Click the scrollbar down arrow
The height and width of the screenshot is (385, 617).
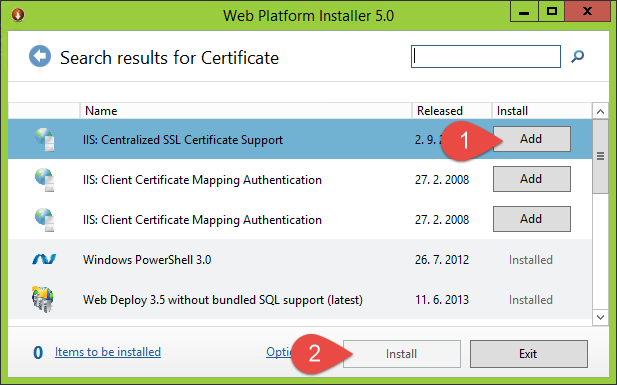600,317
